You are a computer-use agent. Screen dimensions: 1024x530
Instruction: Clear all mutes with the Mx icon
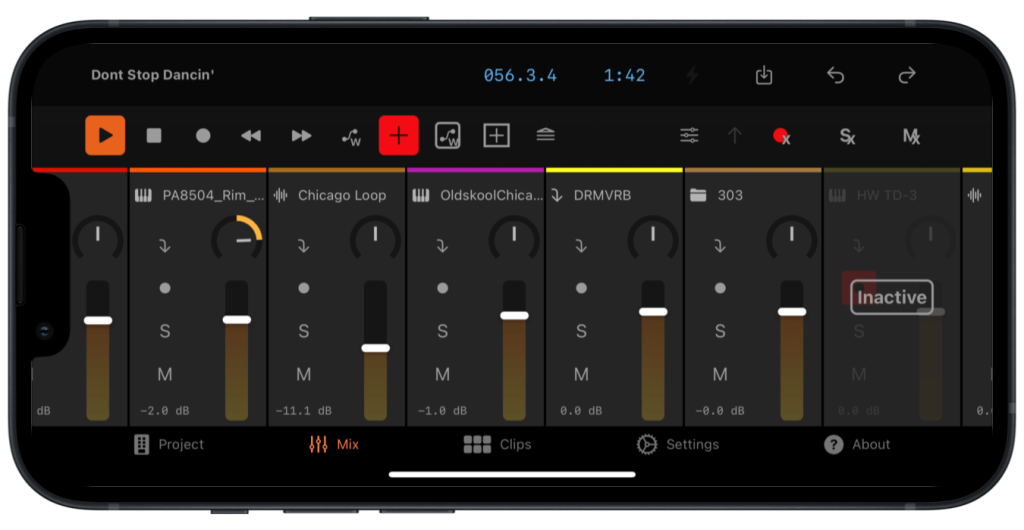pos(911,136)
